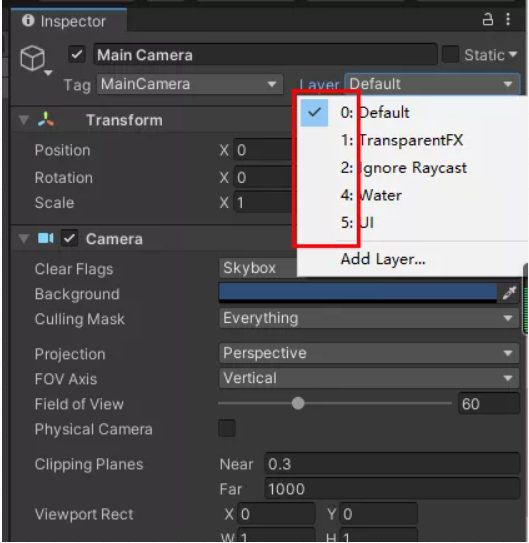Enable the Static checkbox
This screenshot has width=529, height=543.
click(451, 55)
